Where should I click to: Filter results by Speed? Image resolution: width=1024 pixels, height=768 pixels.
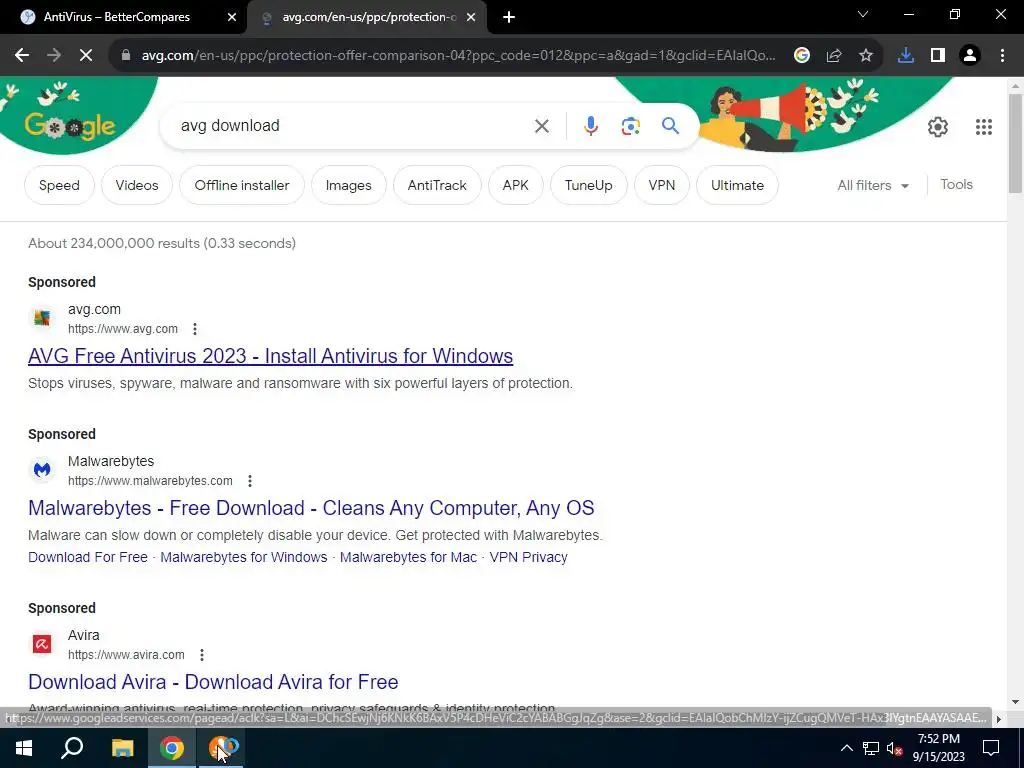pos(59,185)
